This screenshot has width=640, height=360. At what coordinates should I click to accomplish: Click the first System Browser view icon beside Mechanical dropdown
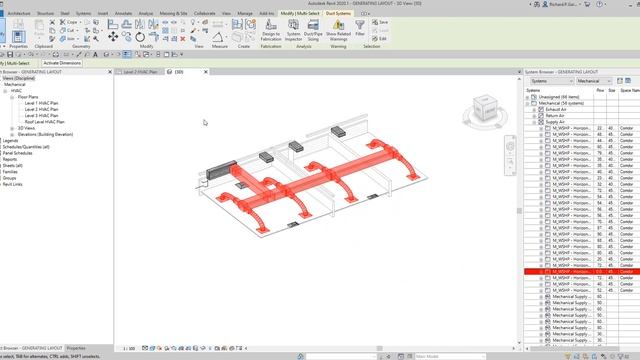click(x=620, y=81)
